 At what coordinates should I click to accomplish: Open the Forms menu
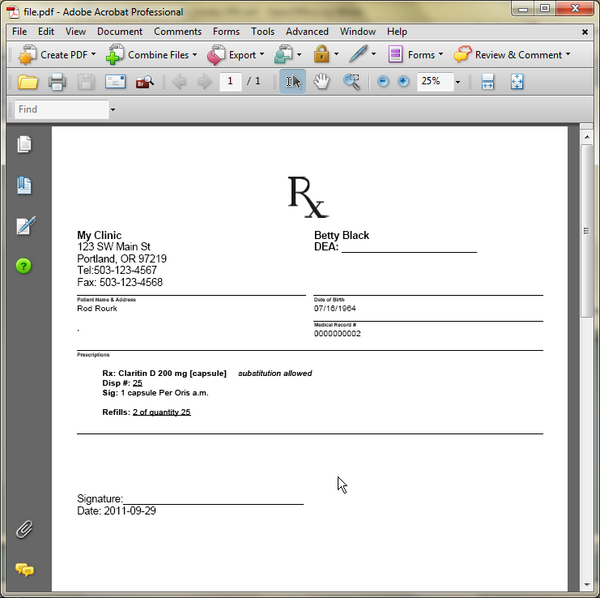(x=226, y=31)
